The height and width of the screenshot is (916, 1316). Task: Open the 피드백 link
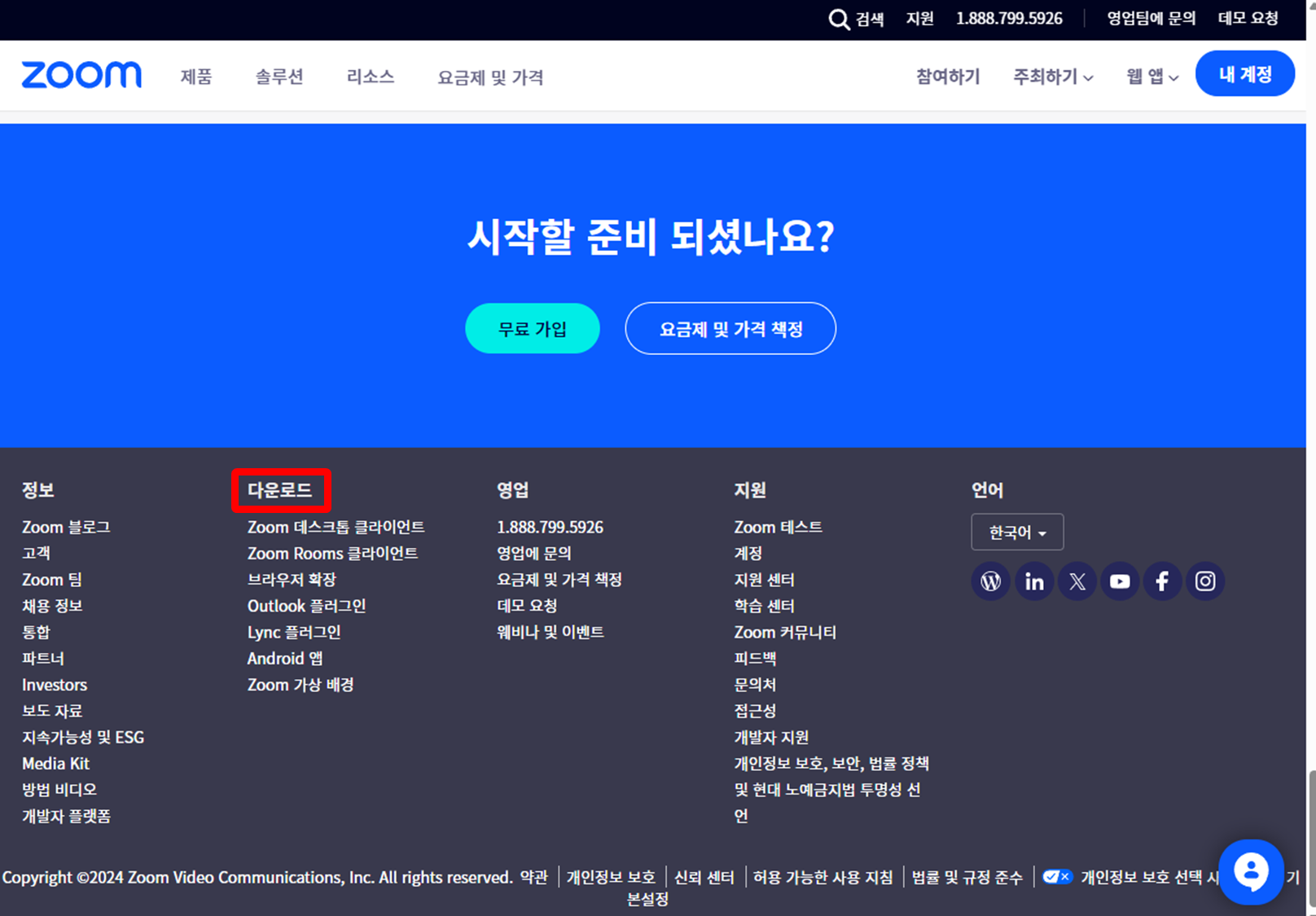pos(755,658)
